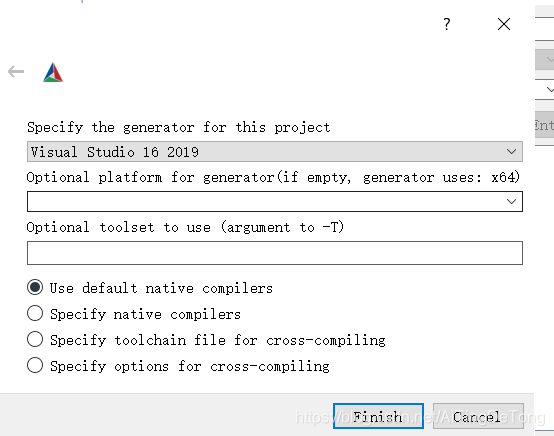Click the chevron on the platform combo box
This screenshot has width=554, height=436.
[511, 201]
